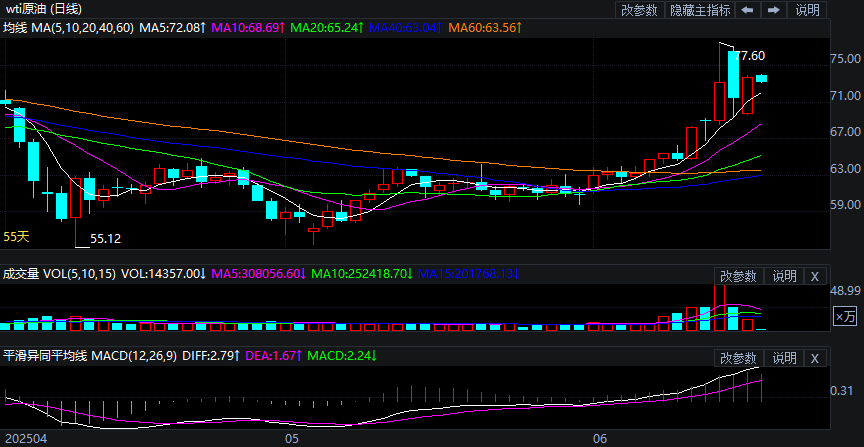Viewport: 864px width, 447px height.
Task: Click the 77.60 high price marker
Action: [750, 56]
